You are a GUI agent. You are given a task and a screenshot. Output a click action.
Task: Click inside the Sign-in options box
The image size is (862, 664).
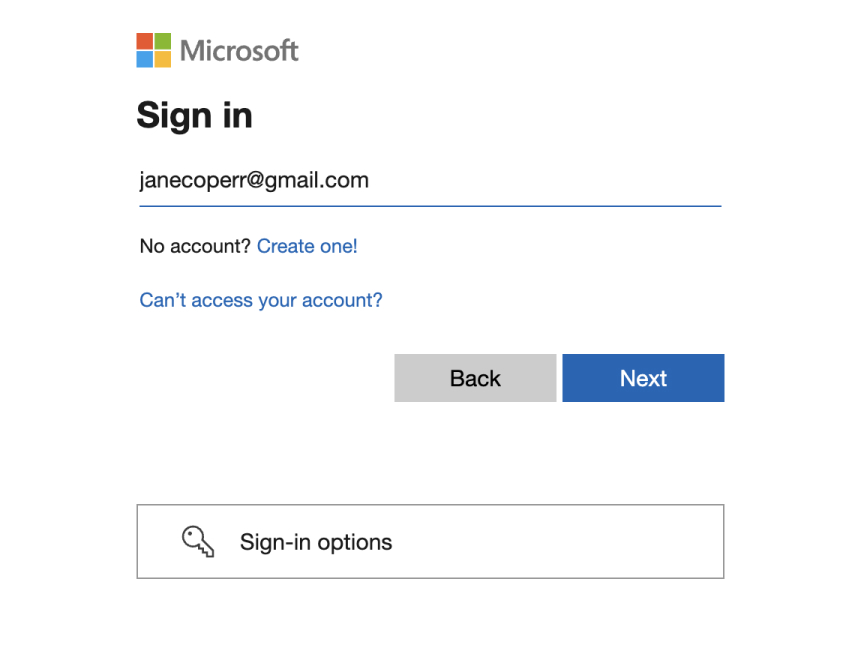click(x=430, y=541)
